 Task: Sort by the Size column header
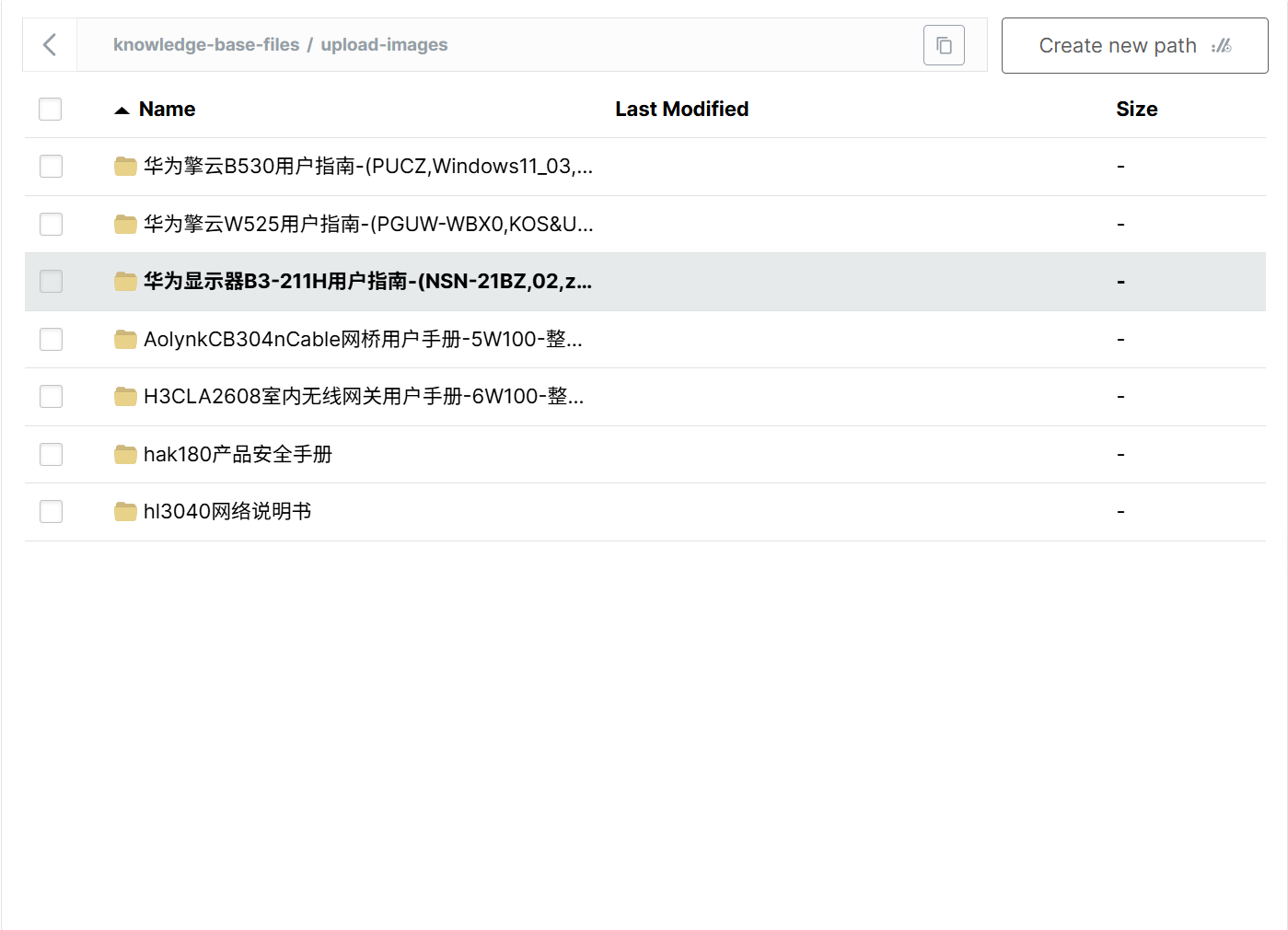[1137, 110]
